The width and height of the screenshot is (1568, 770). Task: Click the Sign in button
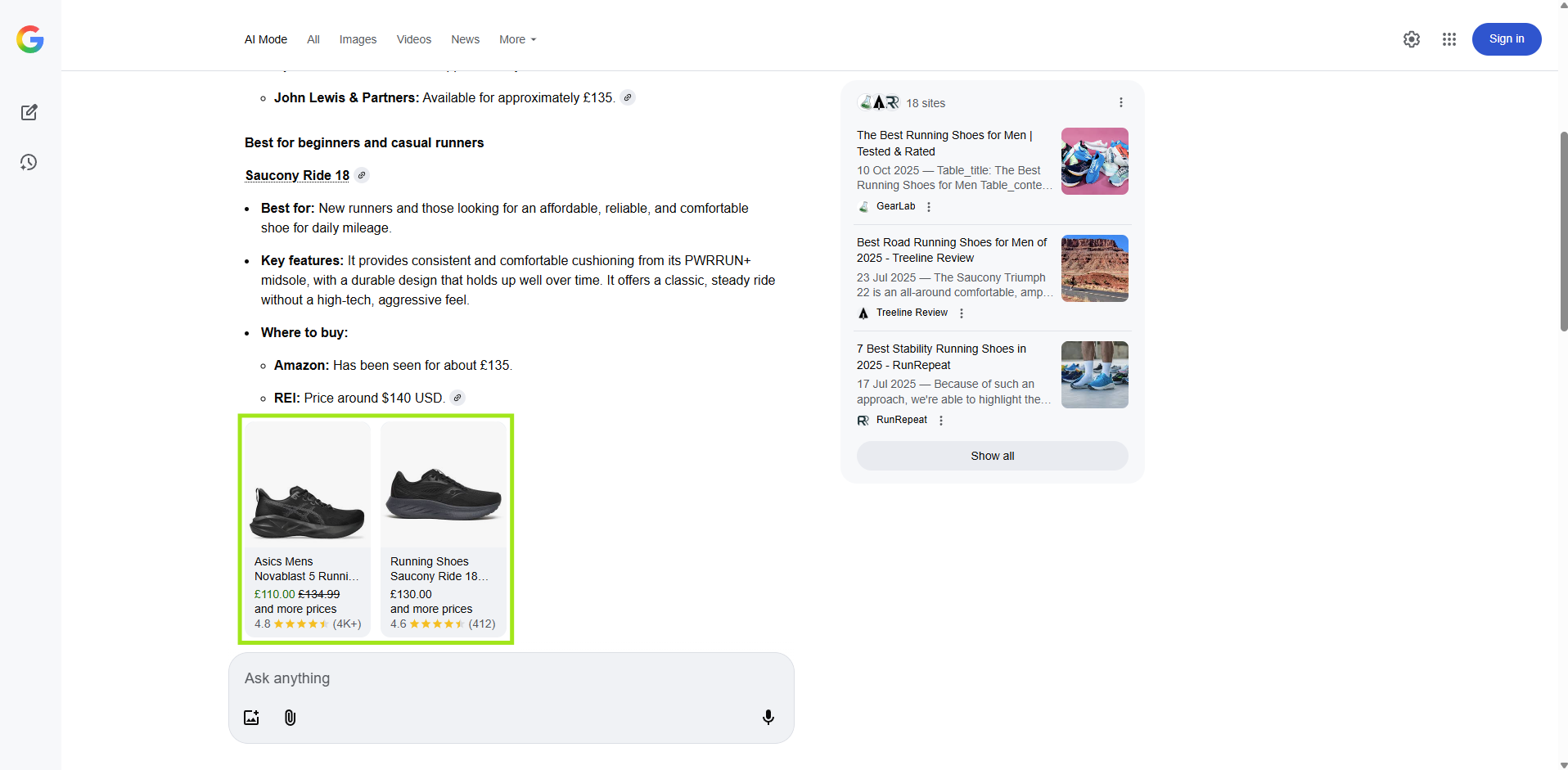[1506, 39]
